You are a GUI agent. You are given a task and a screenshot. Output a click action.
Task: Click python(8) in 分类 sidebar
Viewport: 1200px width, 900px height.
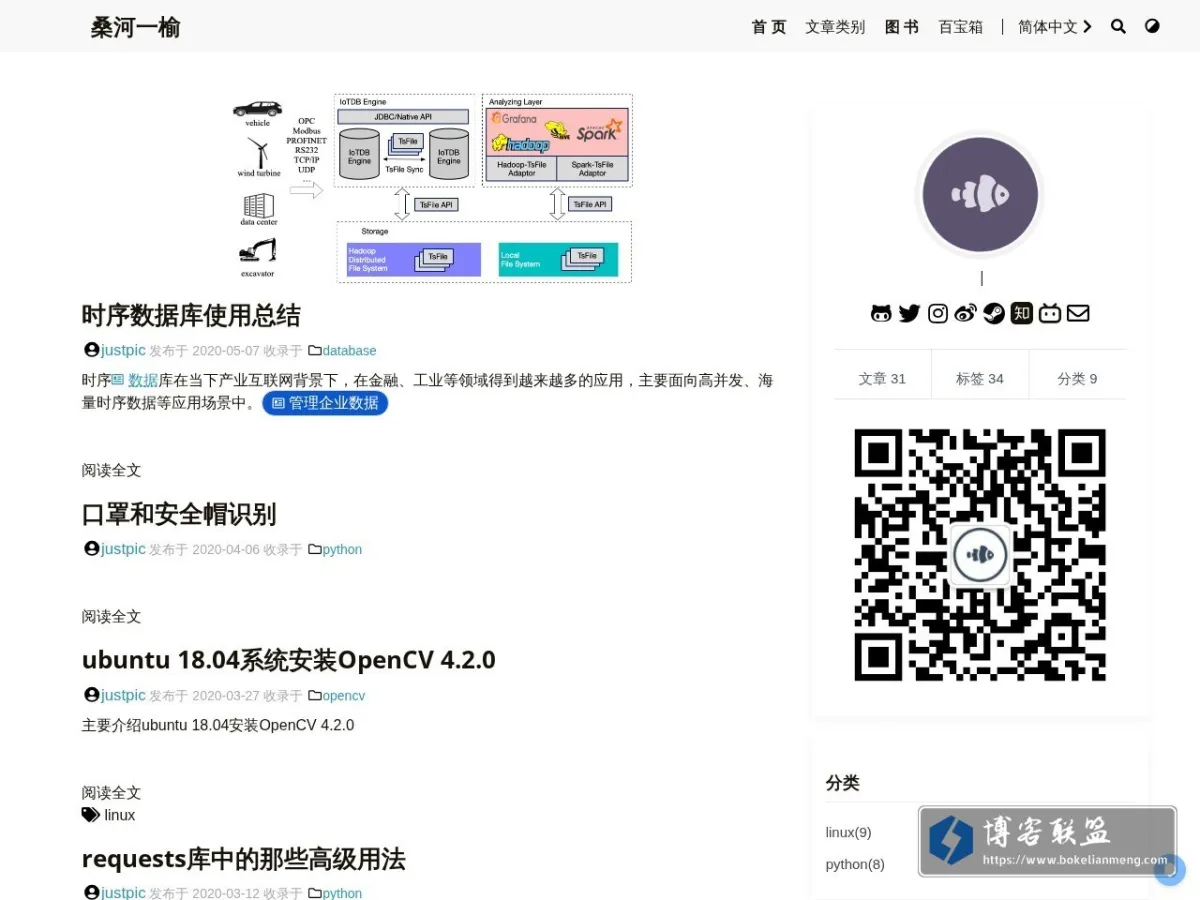[x=855, y=864]
